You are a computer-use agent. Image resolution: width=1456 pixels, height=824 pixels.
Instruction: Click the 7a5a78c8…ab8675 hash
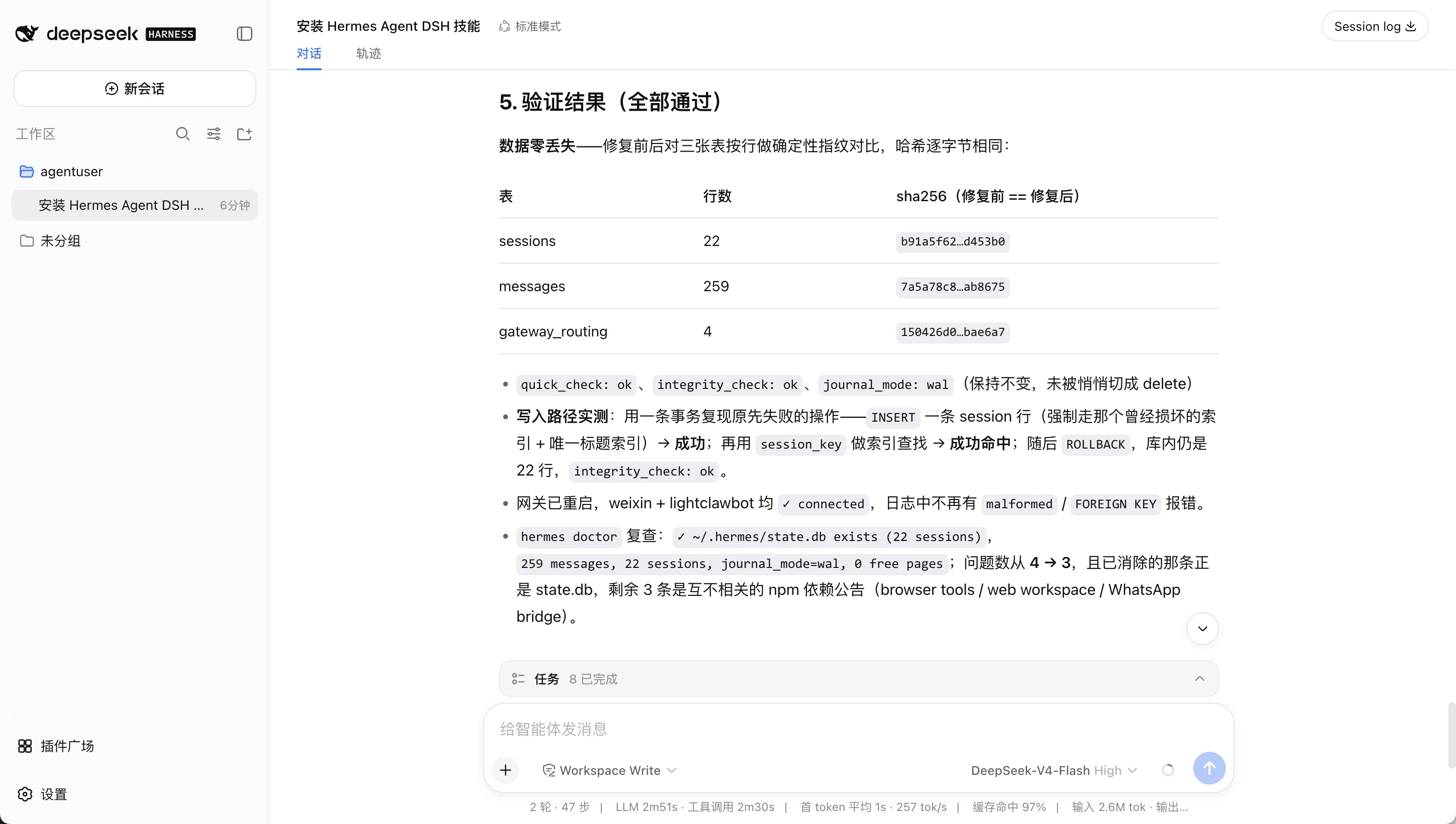(x=953, y=287)
